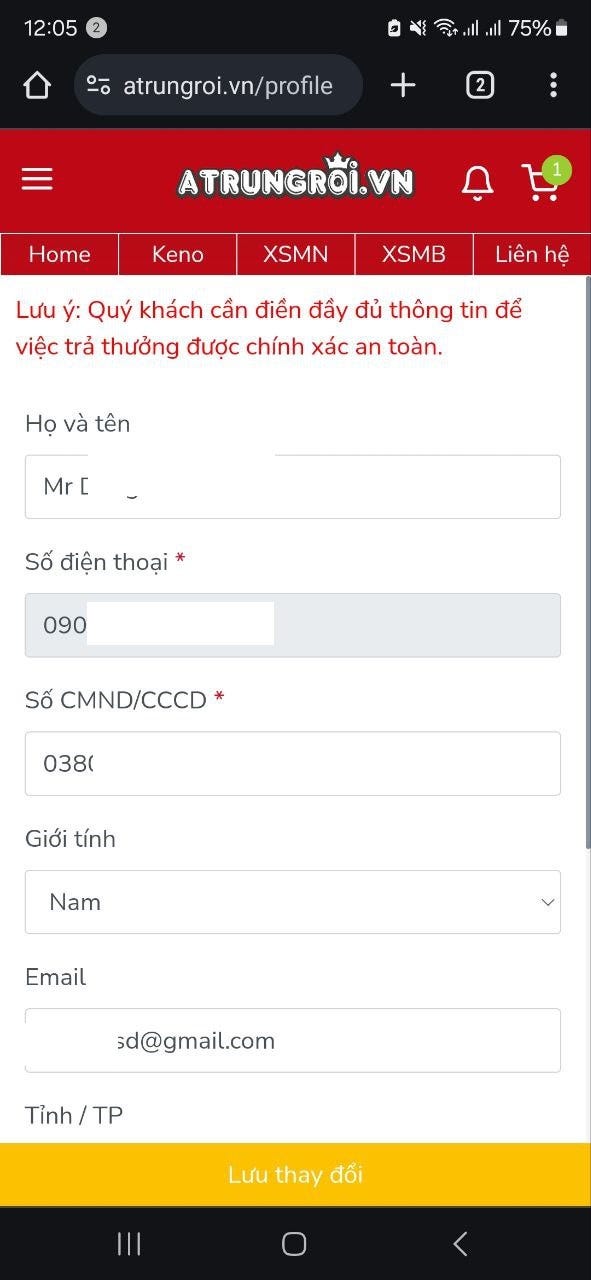The width and height of the screenshot is (591, 1280).
Task: Open the Liên hệ page
Action: coord(532,254)
